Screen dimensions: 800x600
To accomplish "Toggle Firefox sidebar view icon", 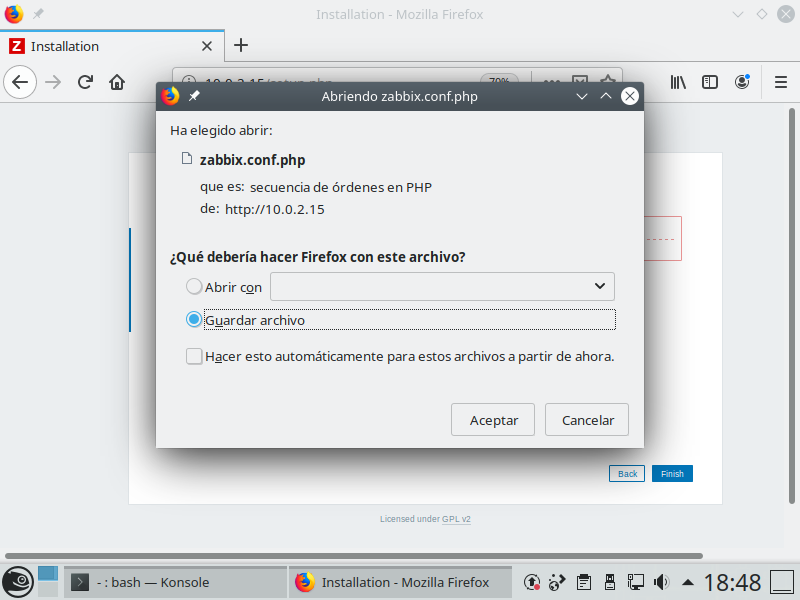I will tap(710, 82).
